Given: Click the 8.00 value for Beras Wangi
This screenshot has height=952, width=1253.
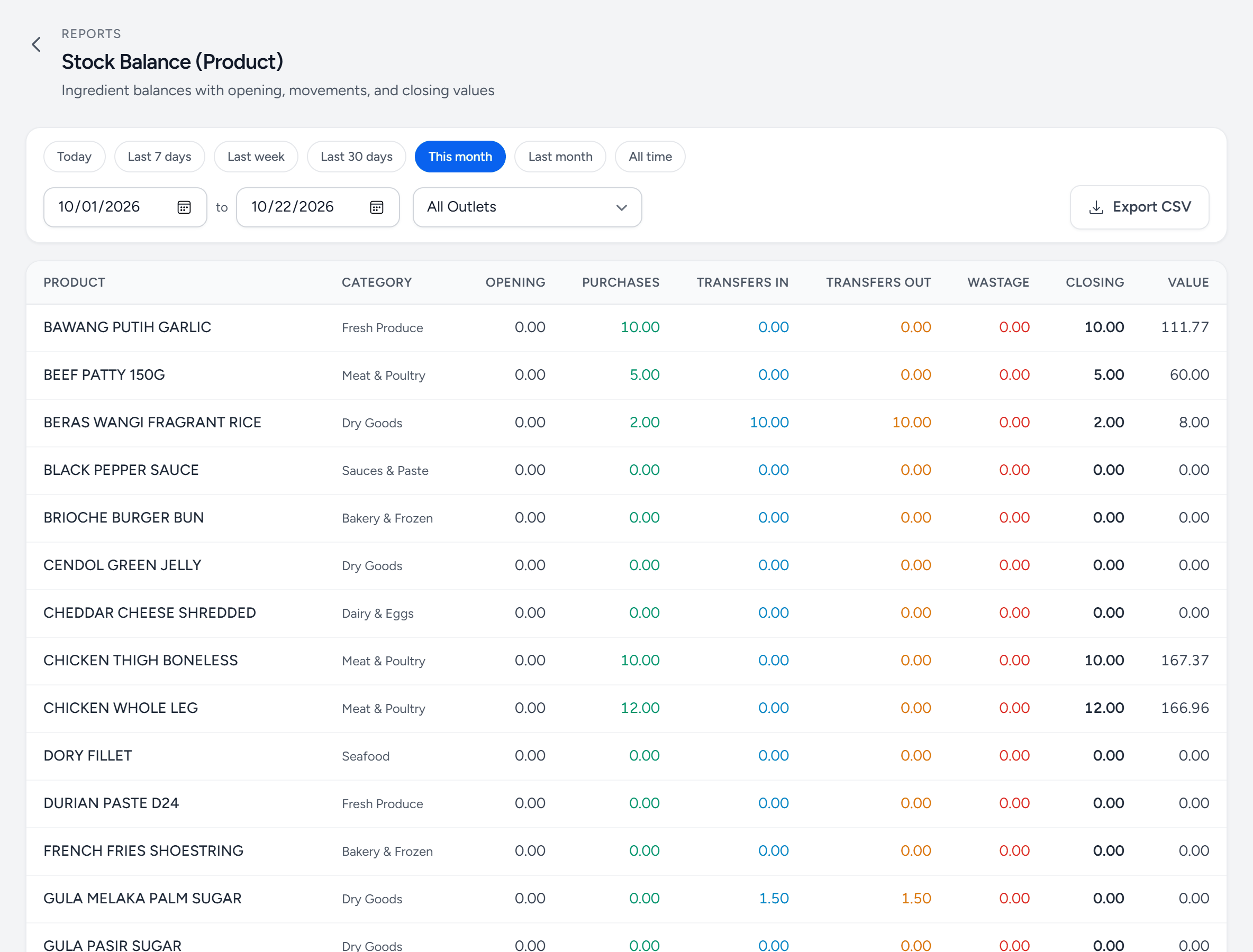Looking at the screenshot, I should 1194,423.
